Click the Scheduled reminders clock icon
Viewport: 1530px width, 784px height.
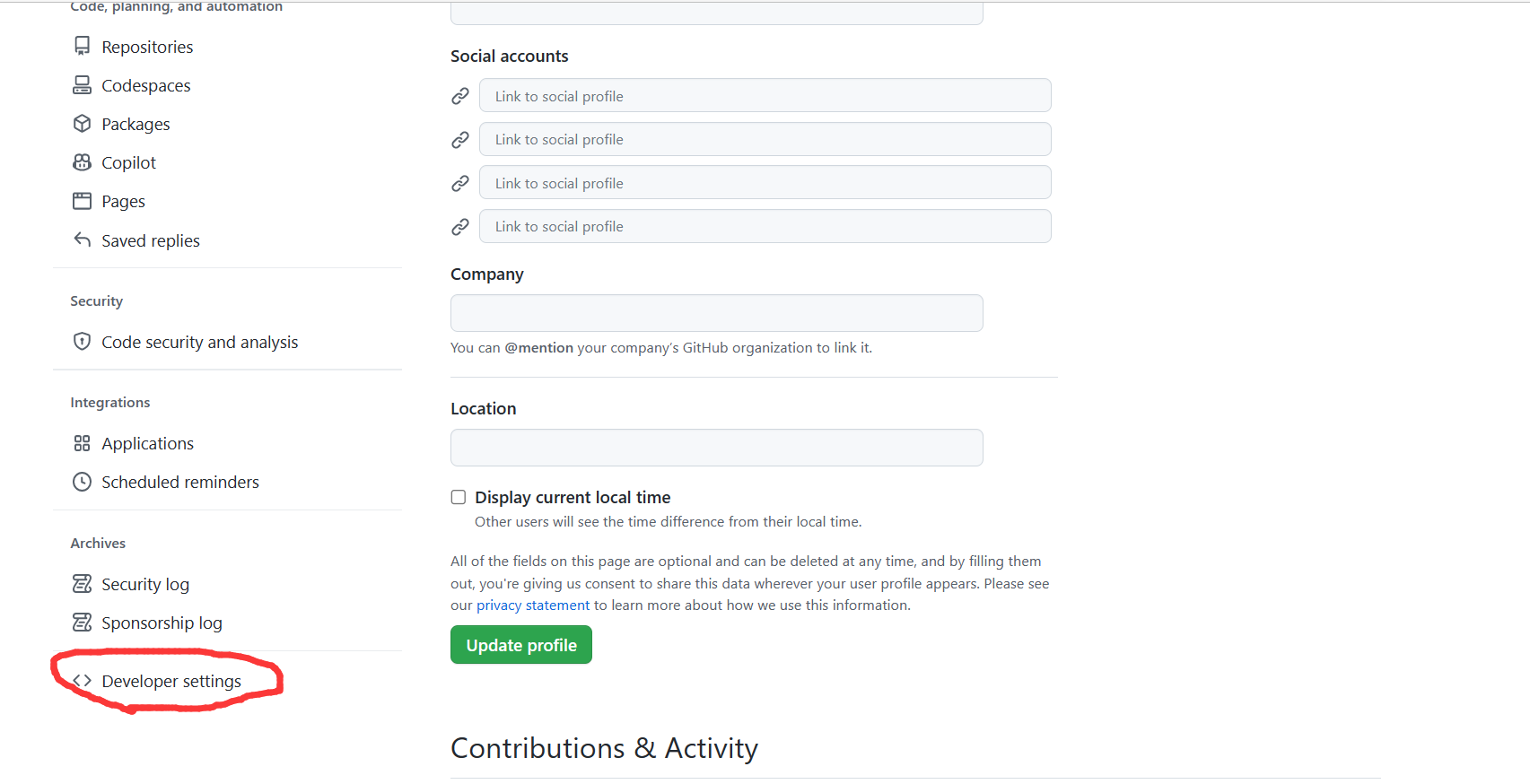click(x=82, y=482)
